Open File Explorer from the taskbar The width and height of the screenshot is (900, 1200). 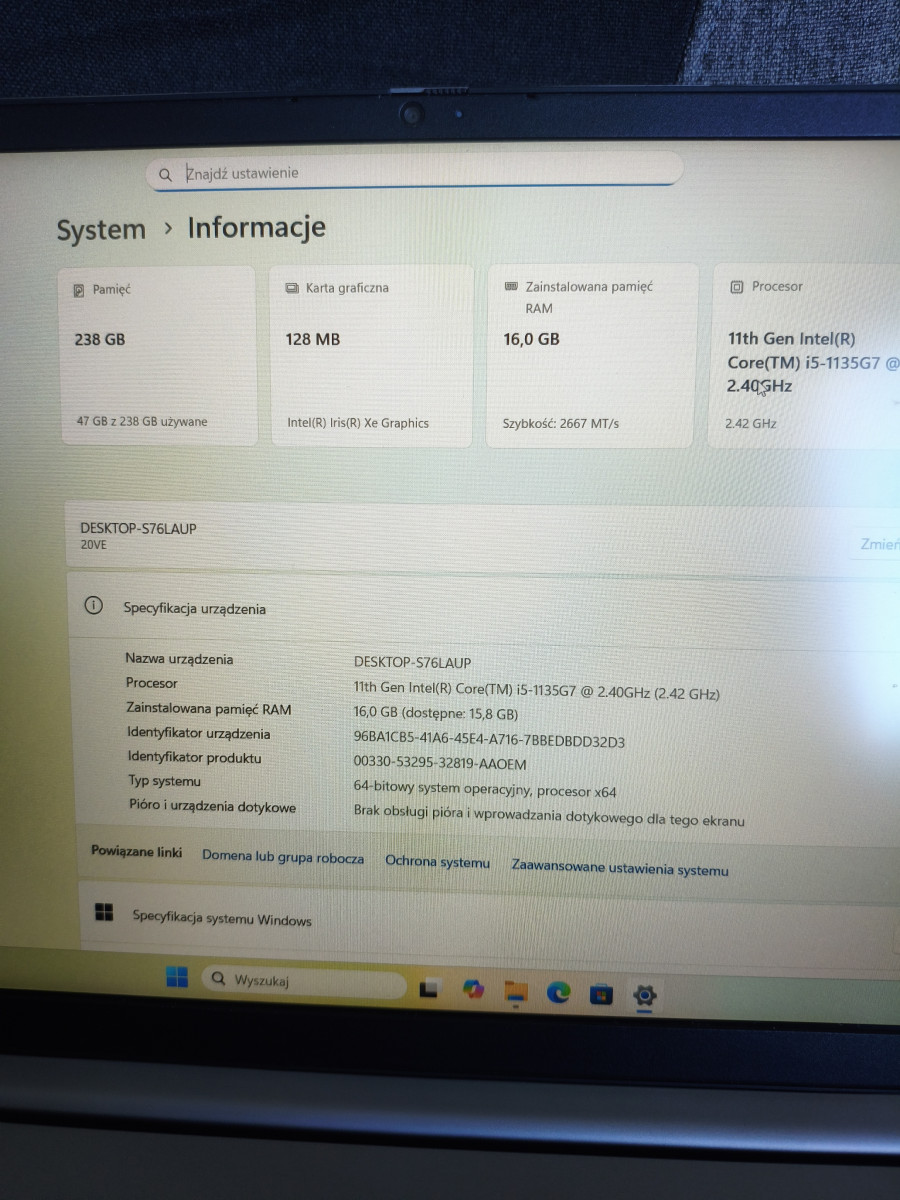[516, 991]
